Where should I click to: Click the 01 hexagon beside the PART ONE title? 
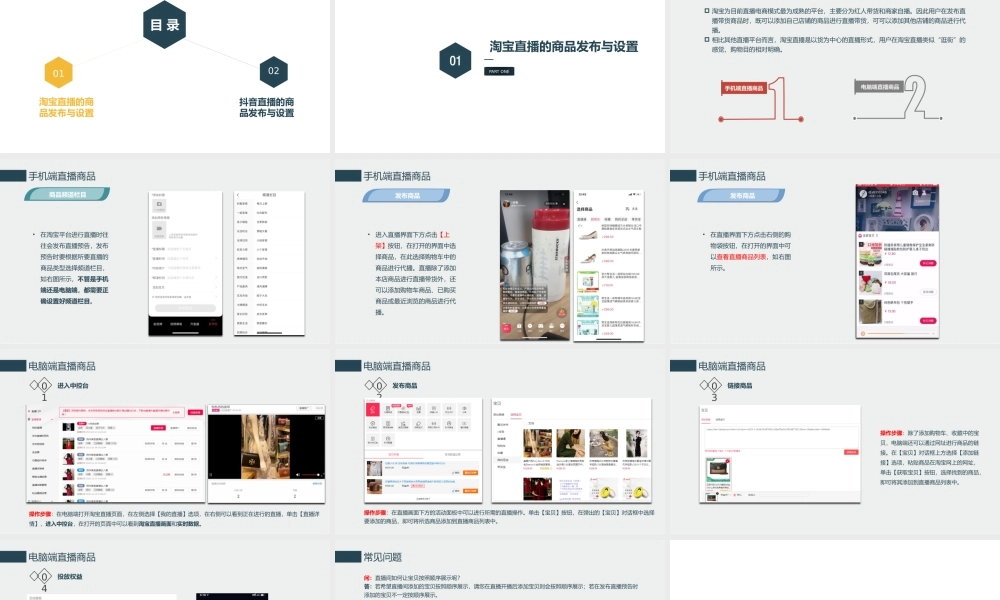coord(455,61)
